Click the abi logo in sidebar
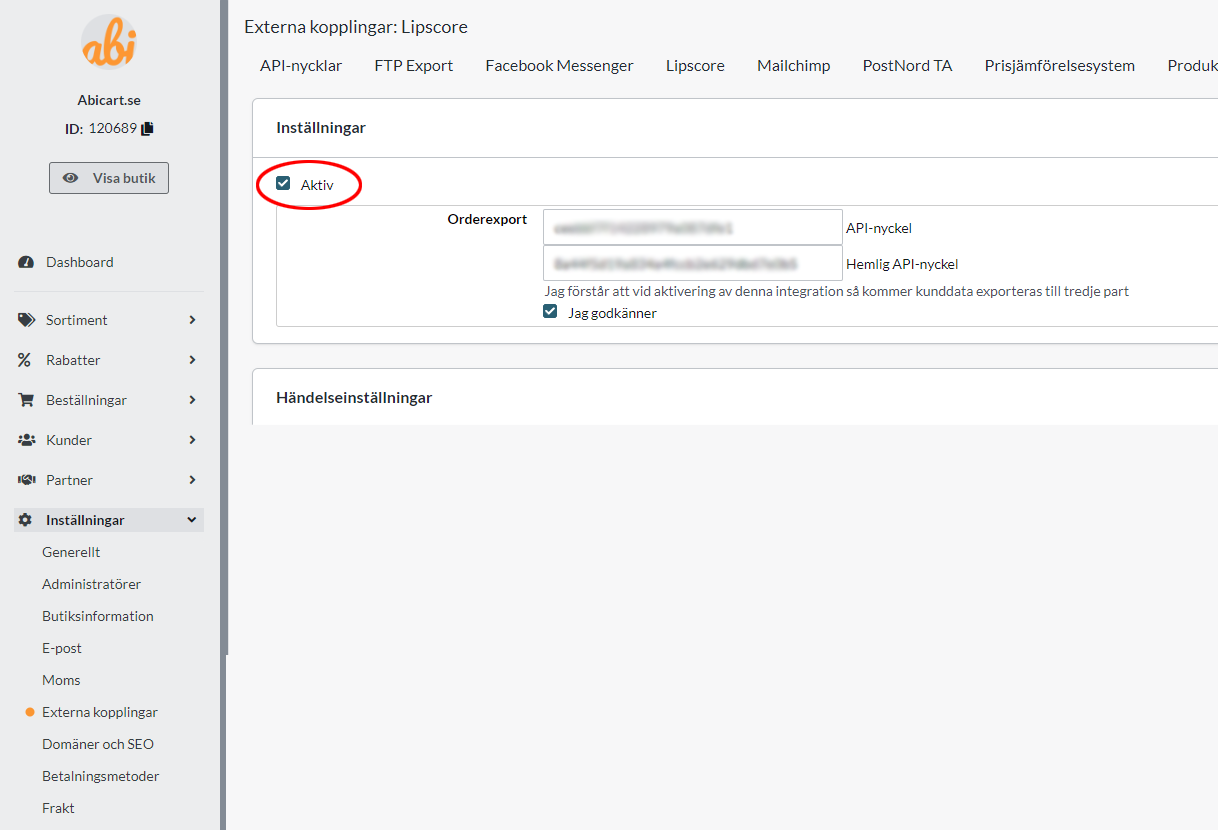The width and height of the screenshot is (1218, 830). click(x=109, y=43)
